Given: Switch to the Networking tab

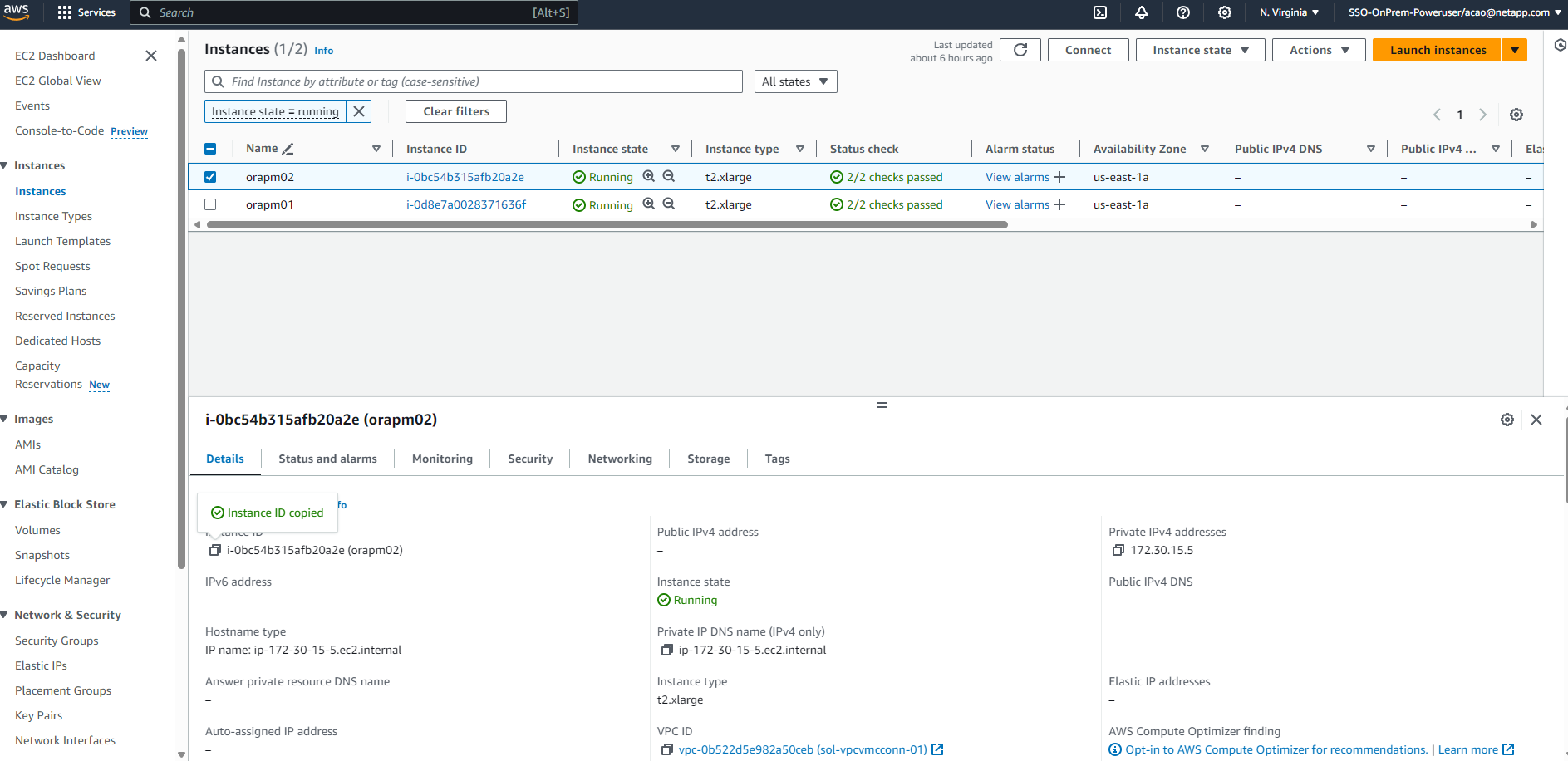Looking at the screenshot, I should (620, 459).
